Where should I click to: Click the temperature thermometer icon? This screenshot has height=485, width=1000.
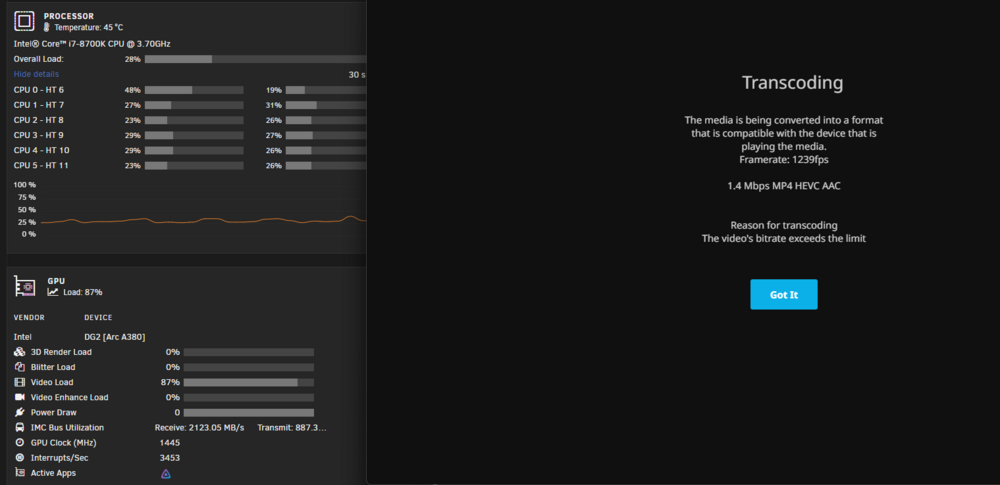[47, 27]
